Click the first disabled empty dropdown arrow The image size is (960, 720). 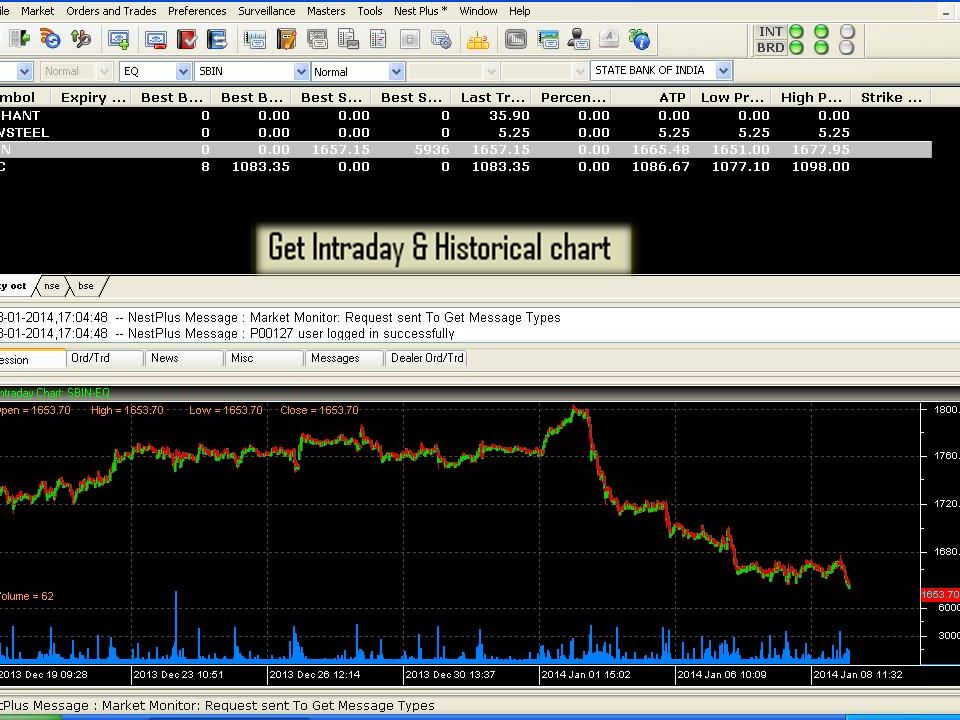click(x=490, y=72)
